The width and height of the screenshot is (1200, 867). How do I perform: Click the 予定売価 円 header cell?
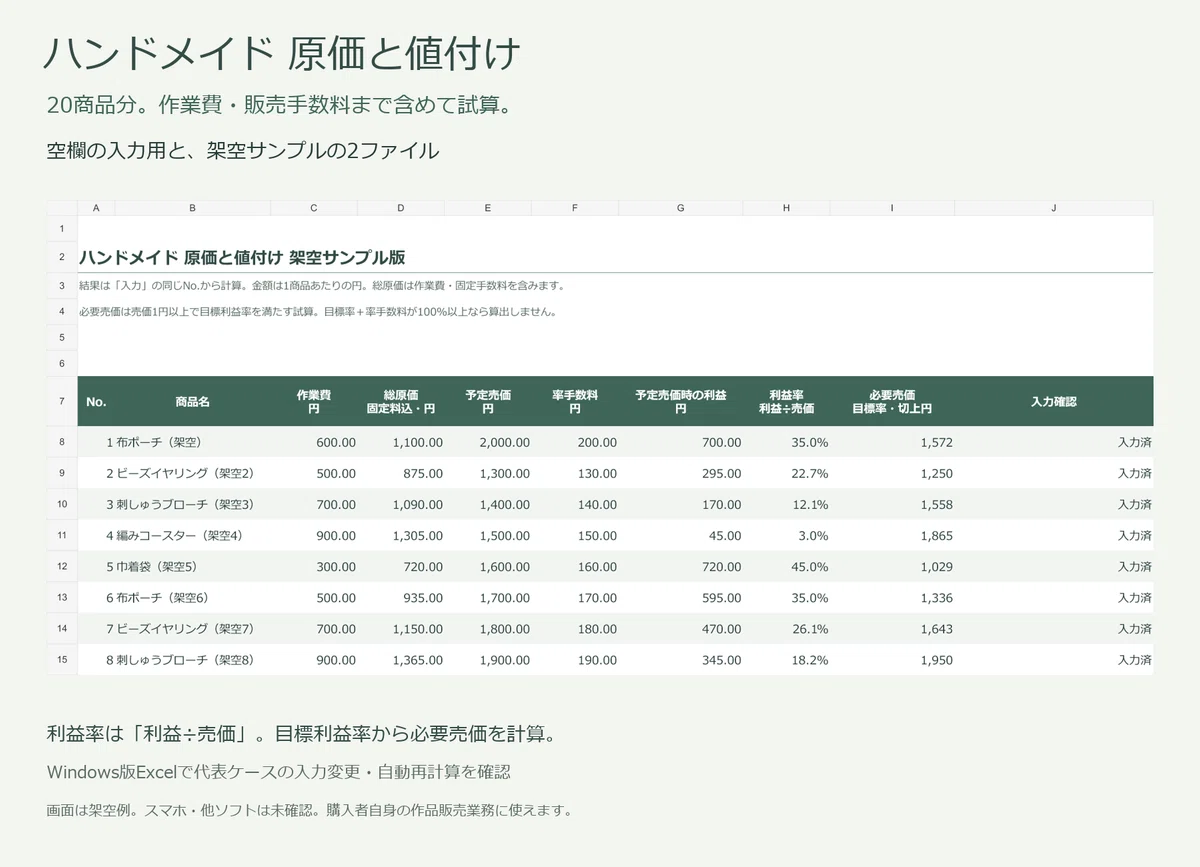pyautogui.click(x=487, y=401)
